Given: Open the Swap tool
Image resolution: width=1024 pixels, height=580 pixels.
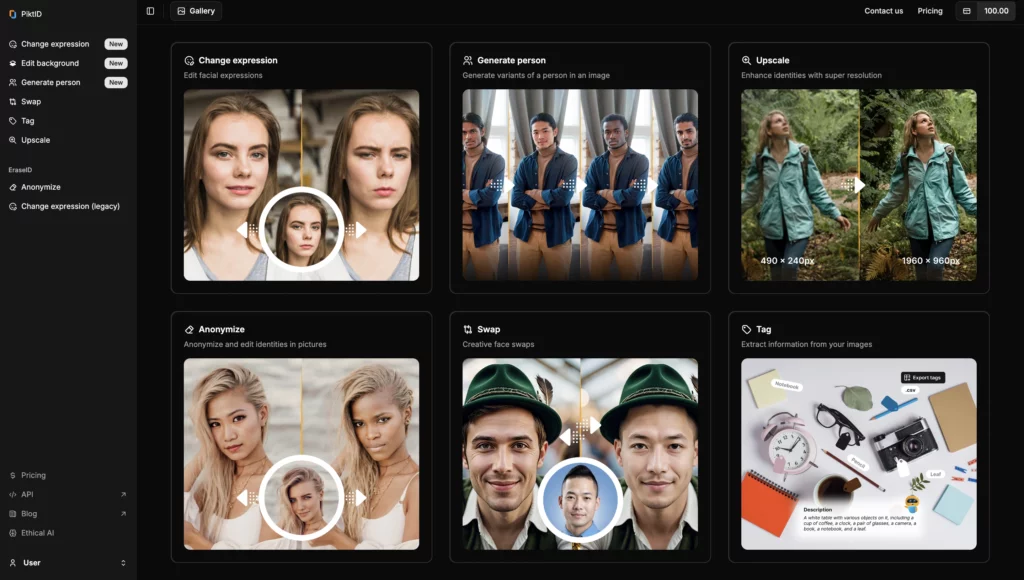Looking at the screenshot, I should click(x=33, y=101).
